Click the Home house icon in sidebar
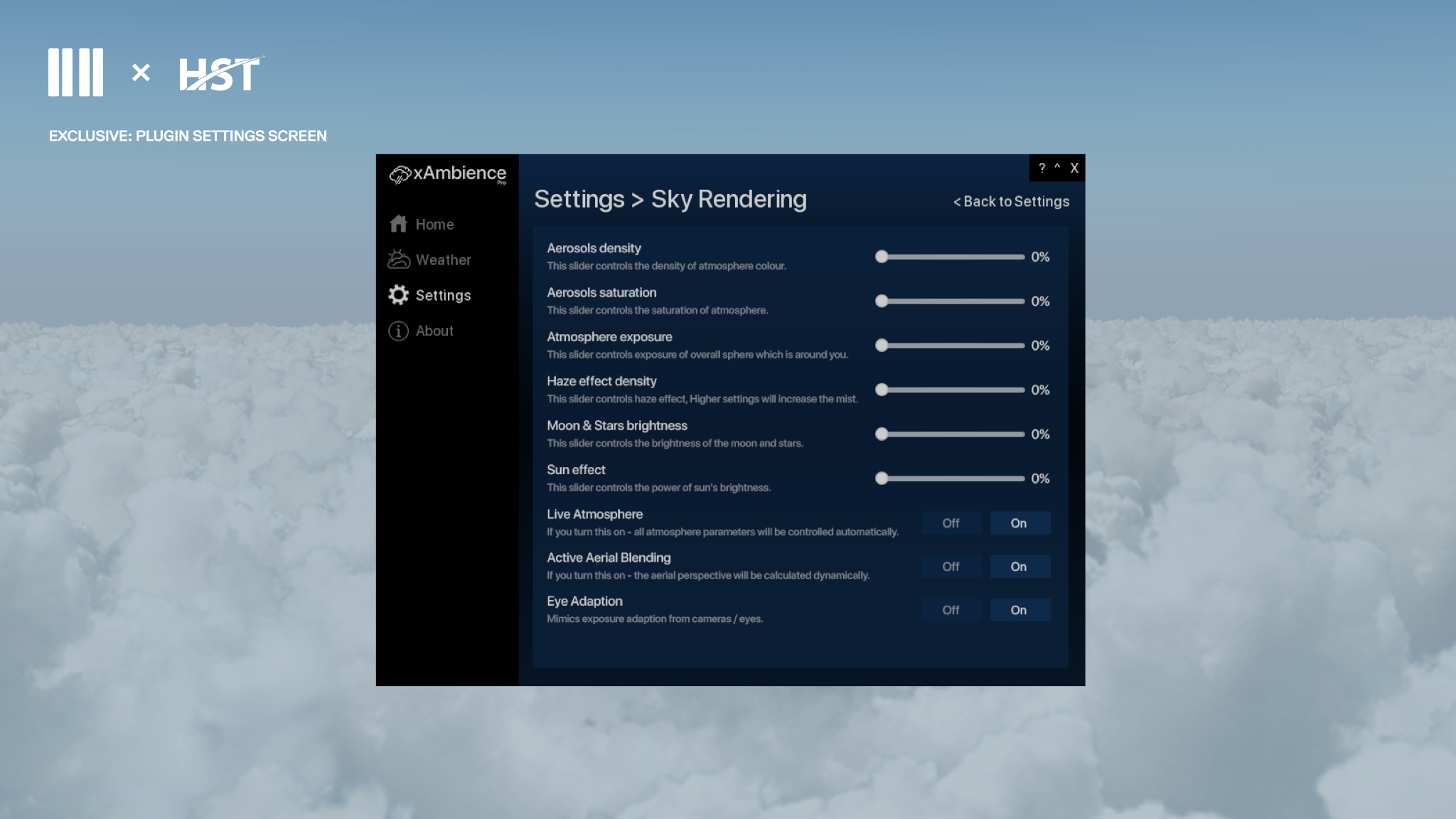1456x819 pixels. tap(398, 224)
